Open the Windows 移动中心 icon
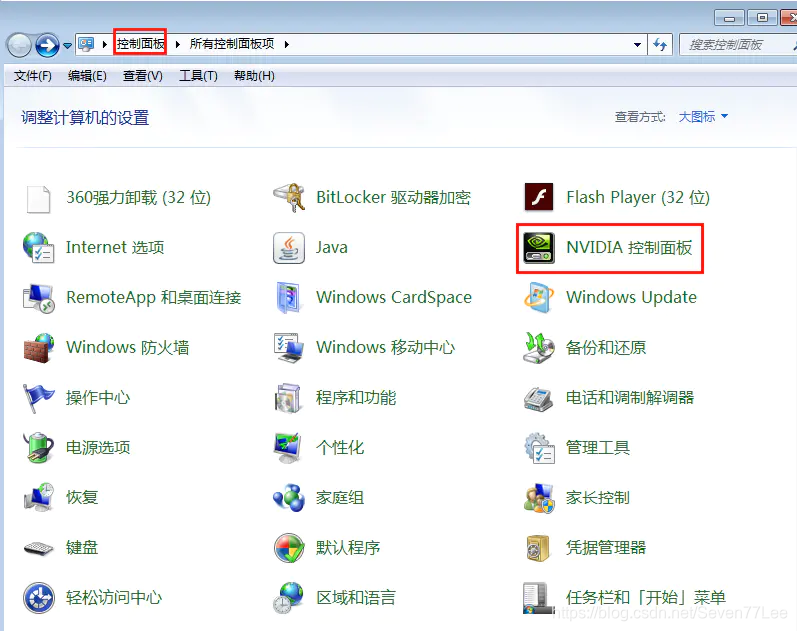This screenshot has width=797, height=631. [x=289, y=348]
